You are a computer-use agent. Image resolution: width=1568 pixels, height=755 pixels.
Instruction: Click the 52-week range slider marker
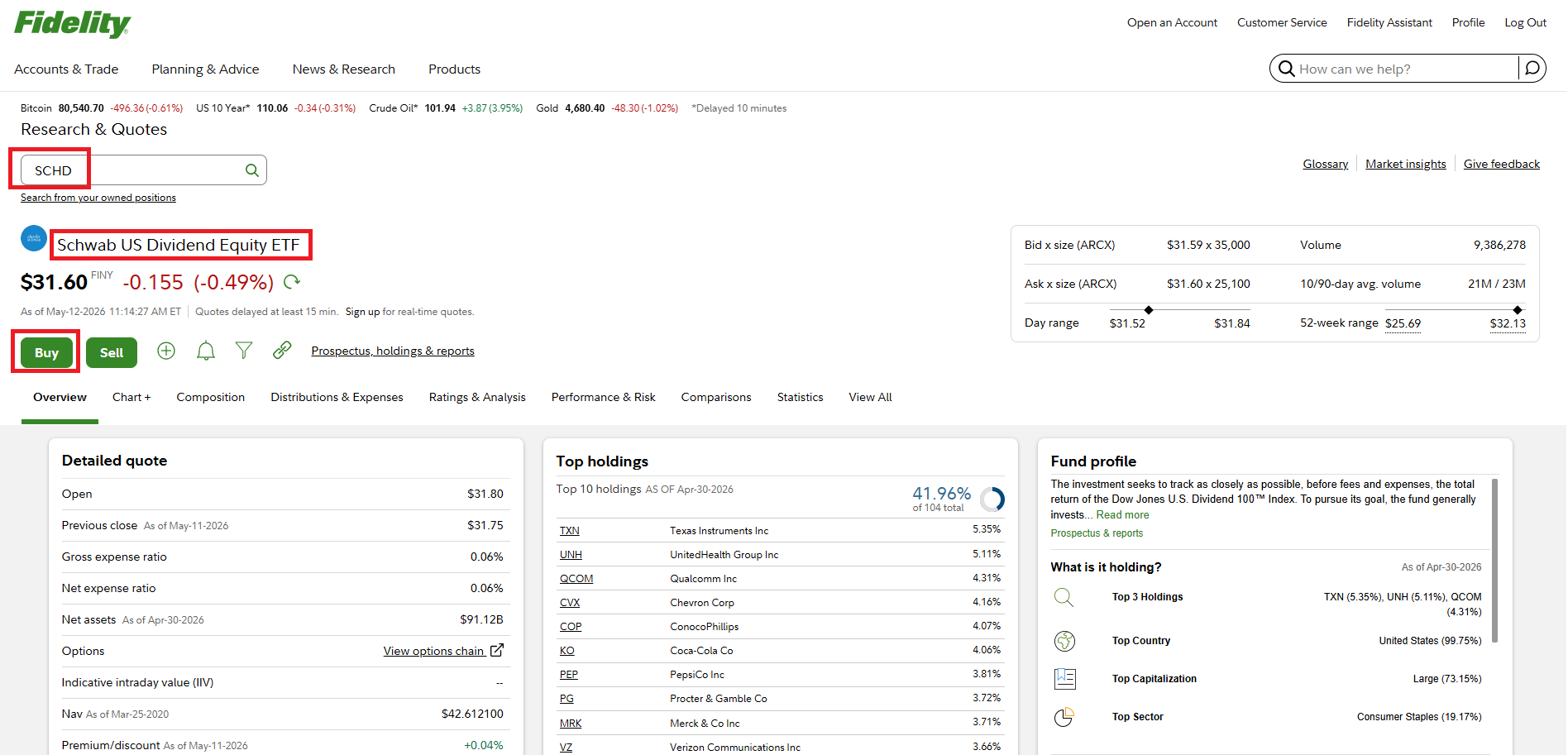[x=1517, y=310]
